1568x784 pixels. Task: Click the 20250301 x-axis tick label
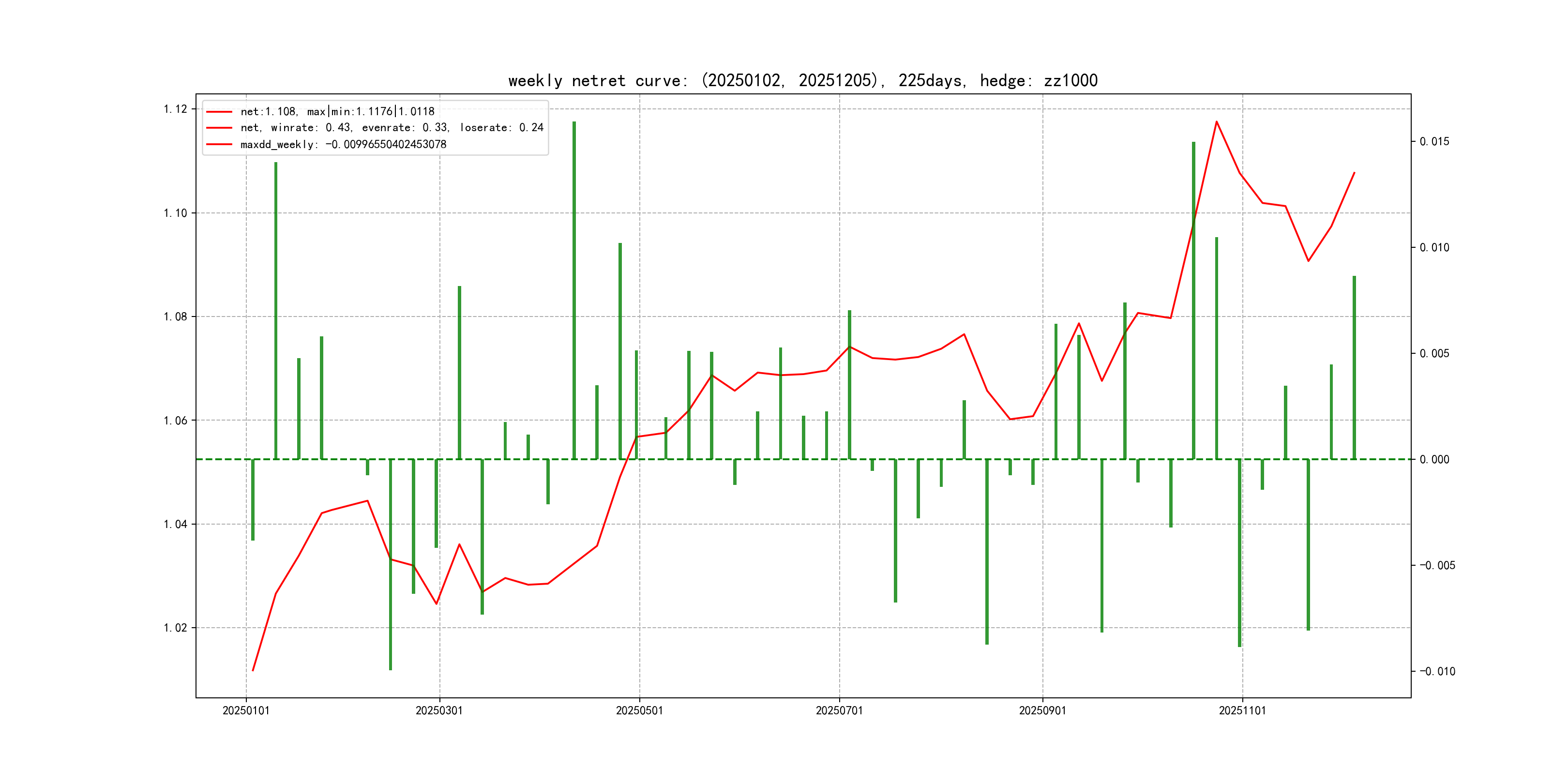click(x=439, y=710)
